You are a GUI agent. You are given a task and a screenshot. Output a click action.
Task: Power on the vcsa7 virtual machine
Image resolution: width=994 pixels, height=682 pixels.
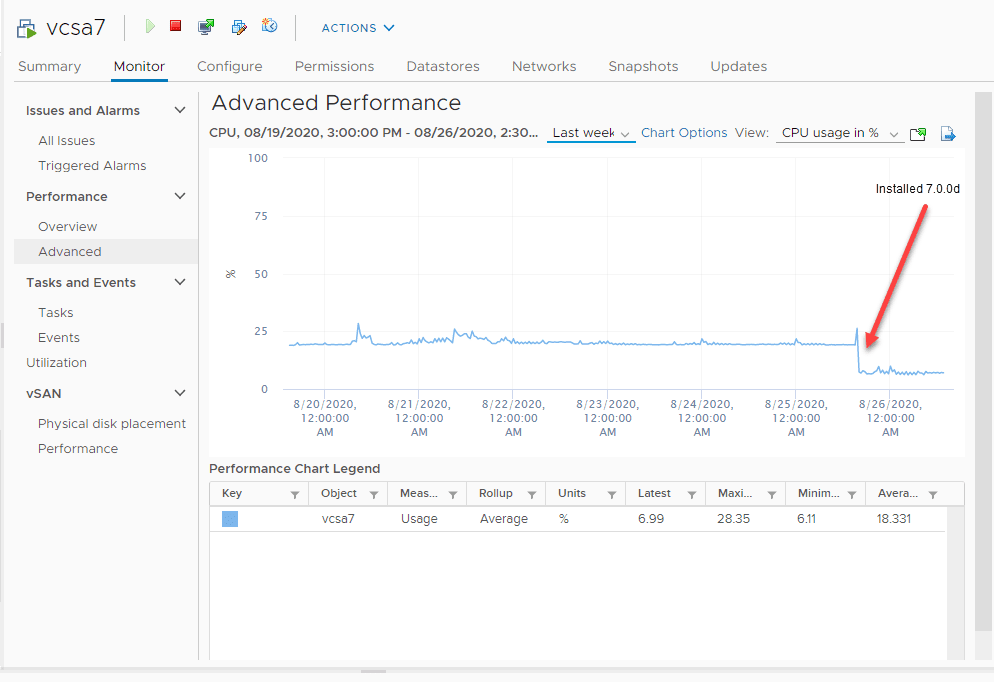148,26
